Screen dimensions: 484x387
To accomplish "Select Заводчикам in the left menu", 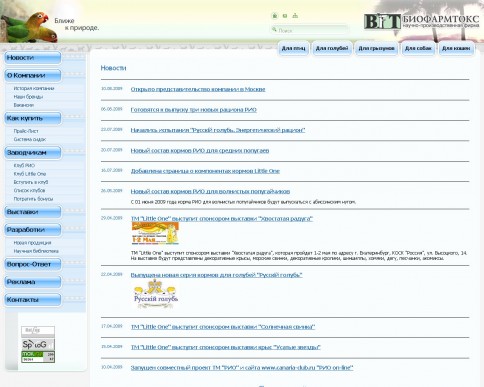I will 33,153.
